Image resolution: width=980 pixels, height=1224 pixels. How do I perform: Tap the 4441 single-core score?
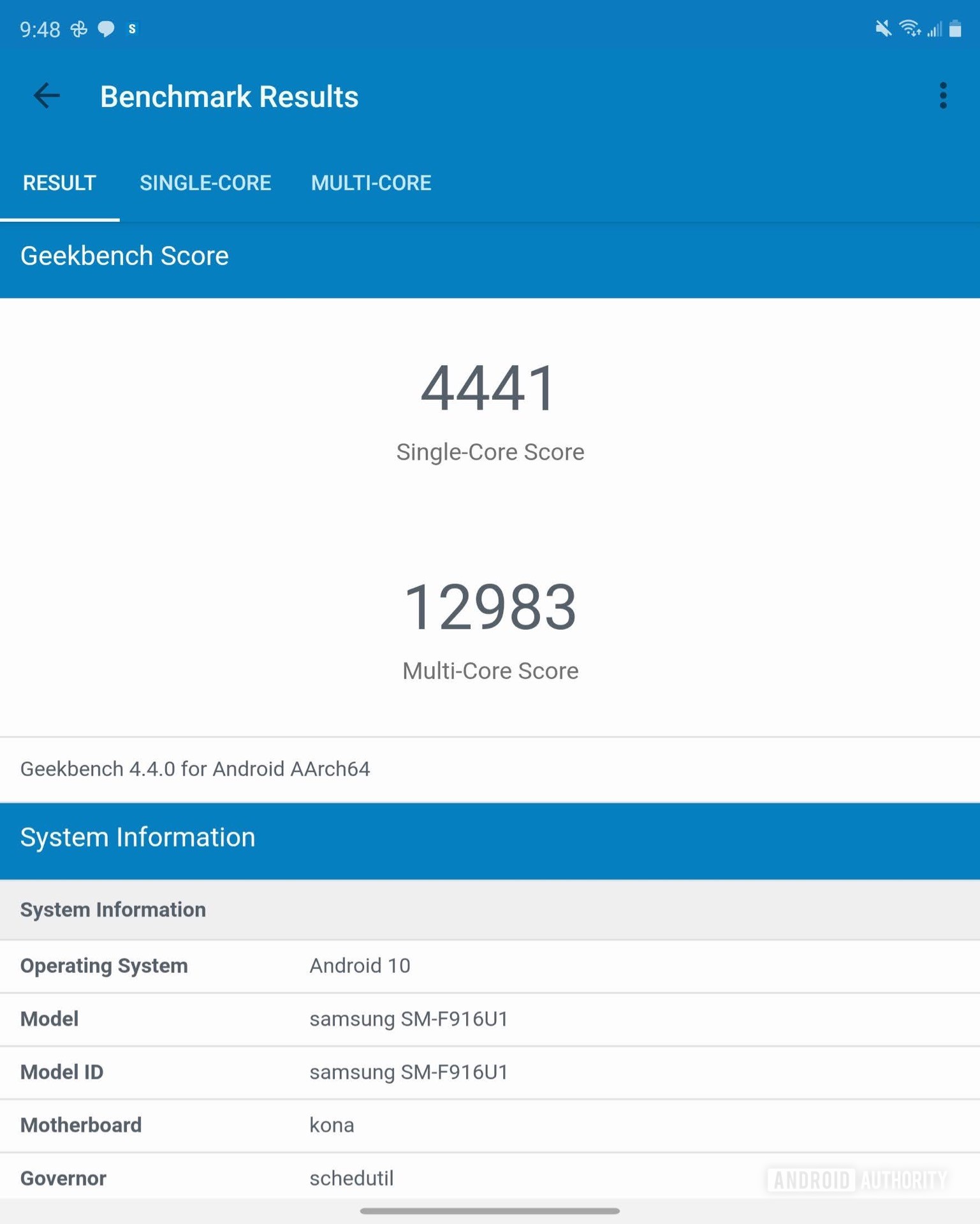pyautogui.click(x=489, y=388)
